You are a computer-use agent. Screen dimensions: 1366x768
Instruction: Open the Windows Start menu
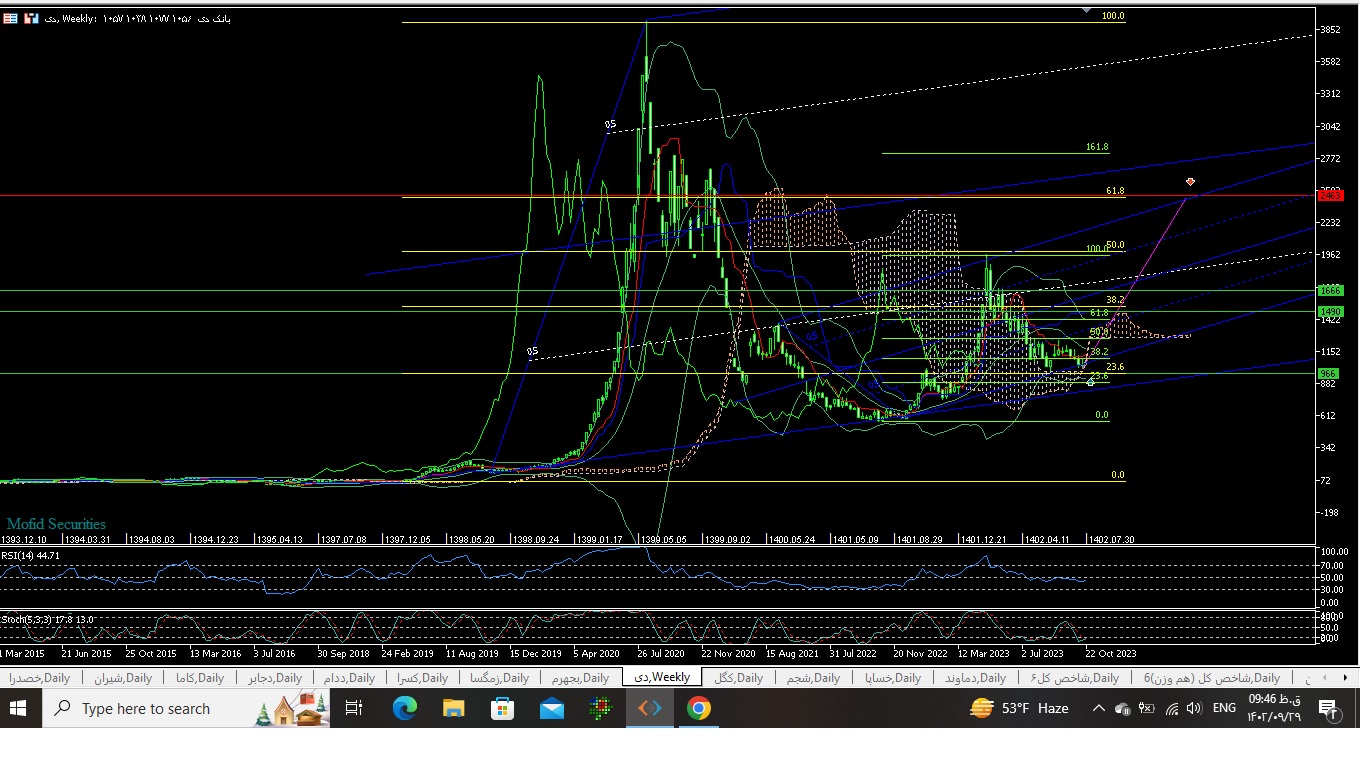18,708
